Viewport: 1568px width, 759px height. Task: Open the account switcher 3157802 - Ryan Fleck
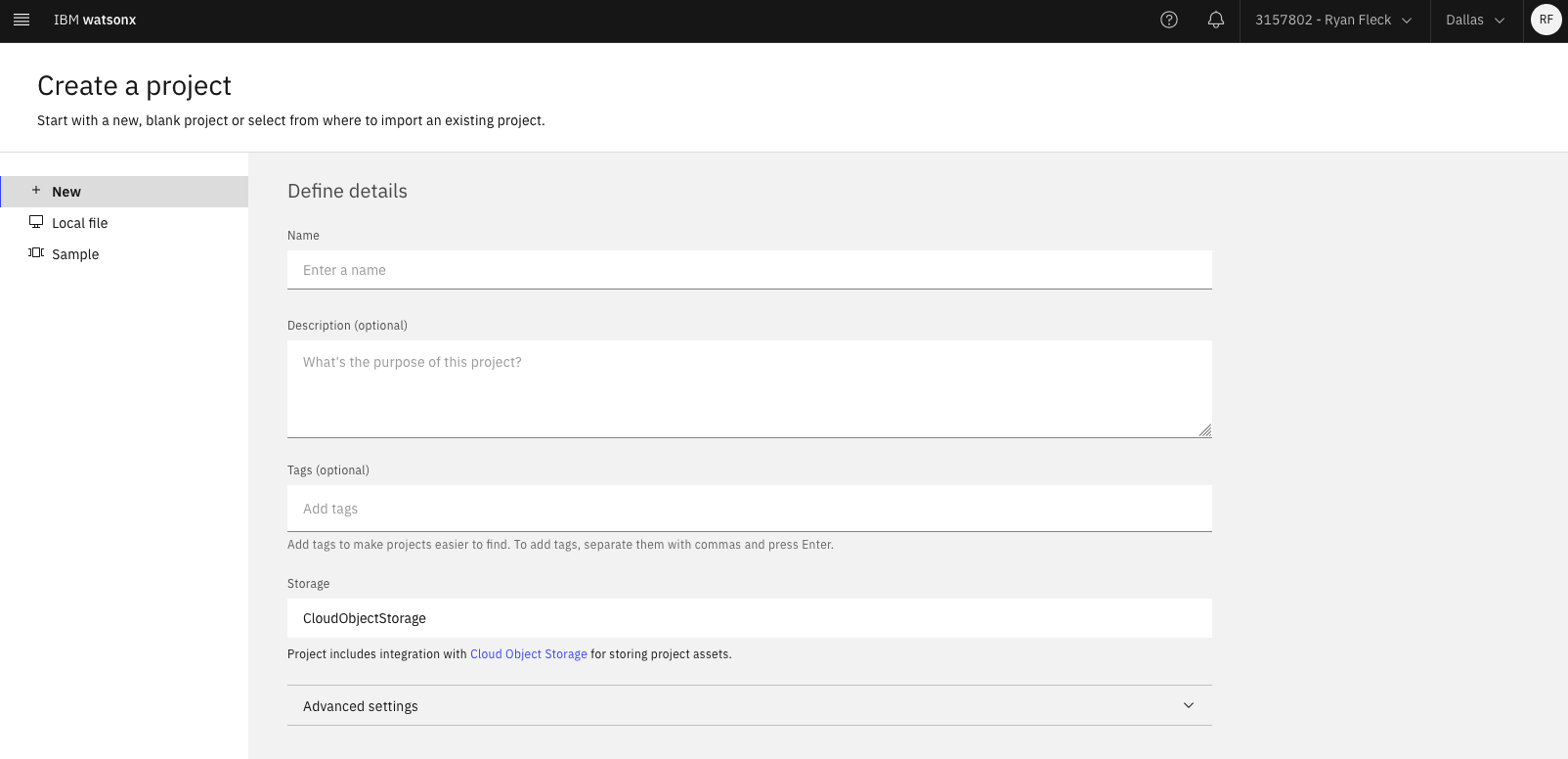1333,20
